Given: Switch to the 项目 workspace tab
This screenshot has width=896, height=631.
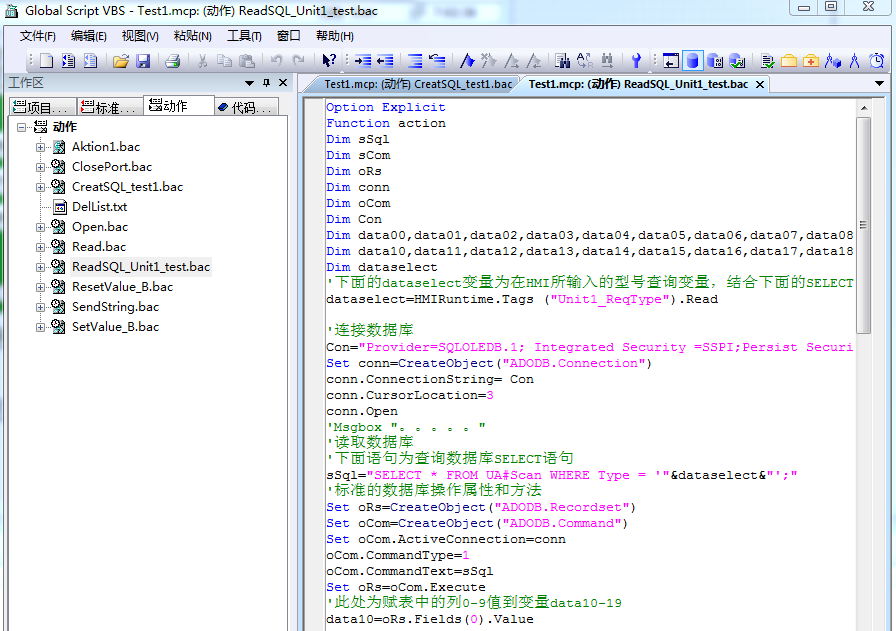Looking at the screenshot, I should 43,106.
